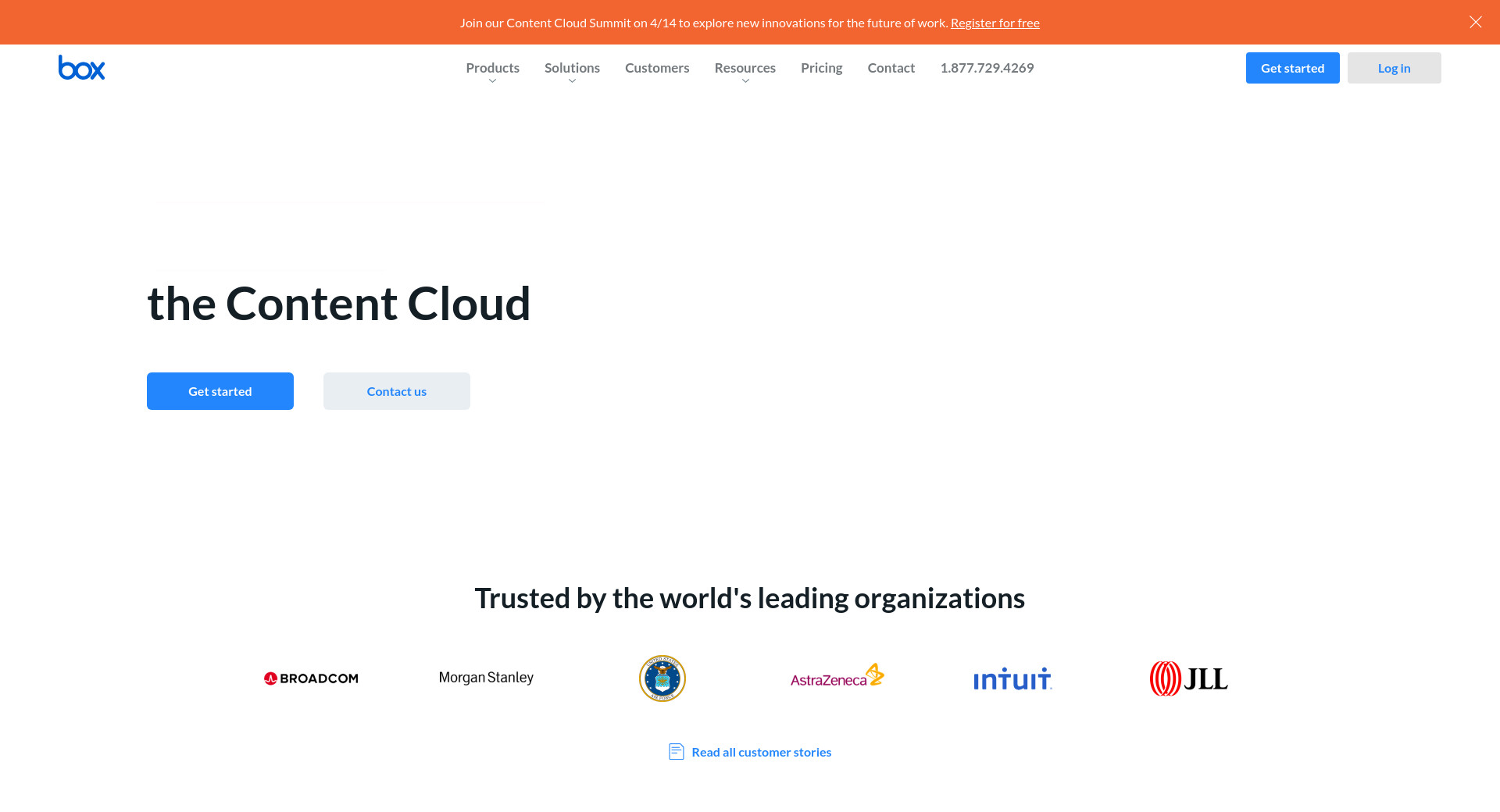Call the 1.877.729.4269 phone number link
Screen dimensions: 1500x812
pos(987,68)
